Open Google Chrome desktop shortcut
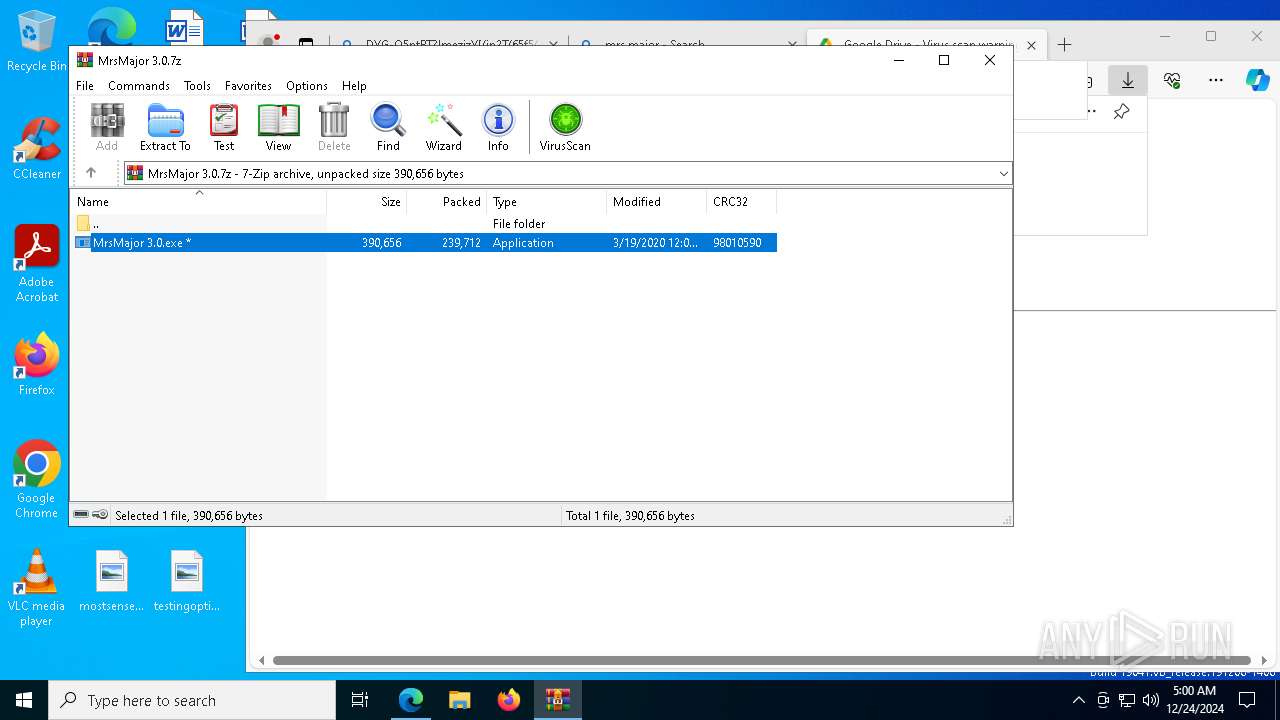Screen dimensions: 1280x720 [37, 479]
